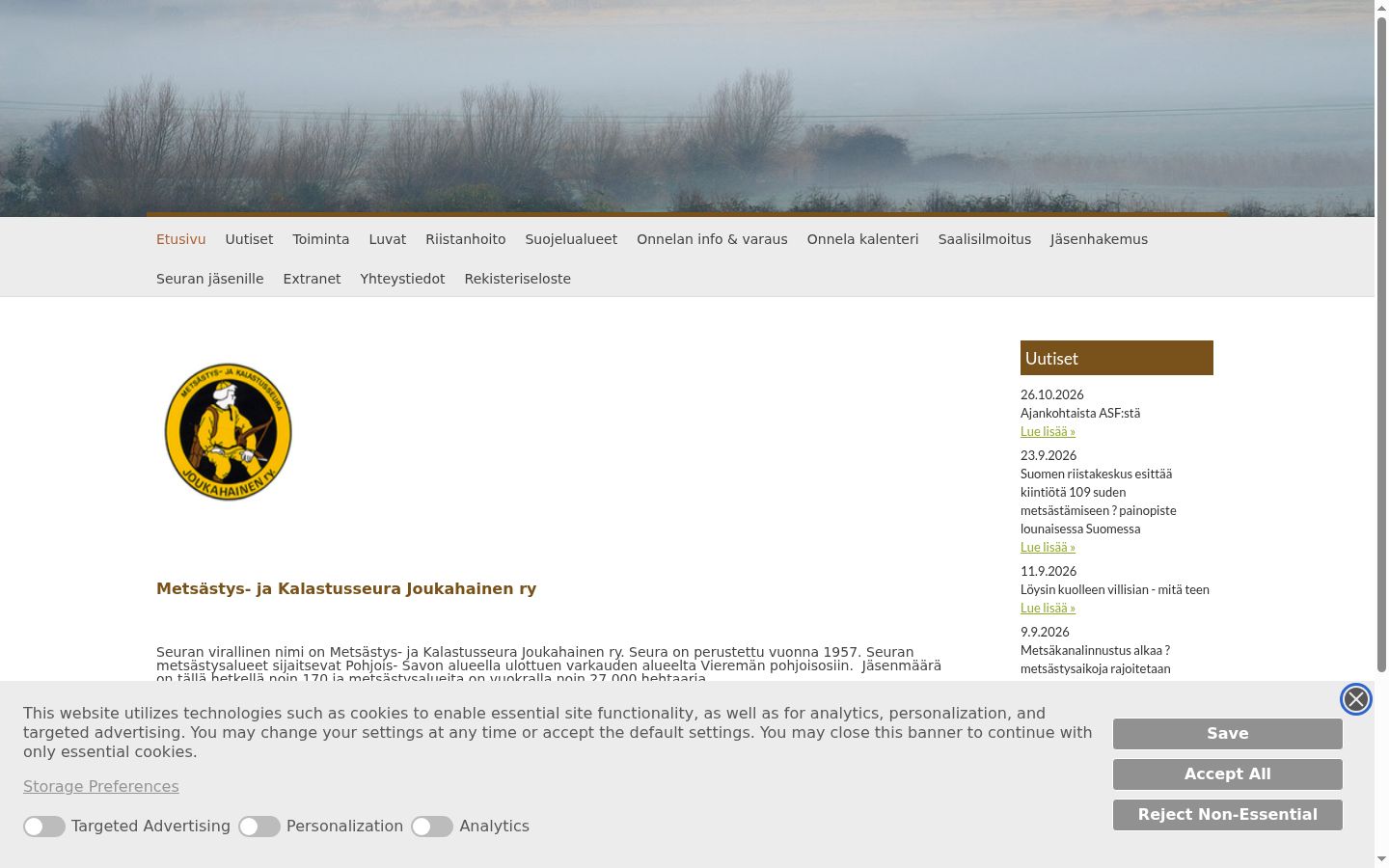1389x868 pixels.
Task: Open Lue lisää for Löysin kuolleen villisian
Action: point(1048,608)
